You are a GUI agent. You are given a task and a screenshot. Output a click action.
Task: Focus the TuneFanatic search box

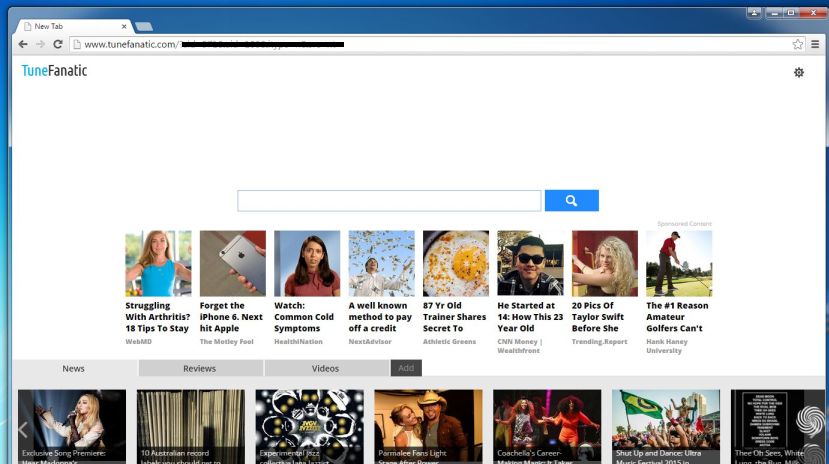click(x=389, y=201)
